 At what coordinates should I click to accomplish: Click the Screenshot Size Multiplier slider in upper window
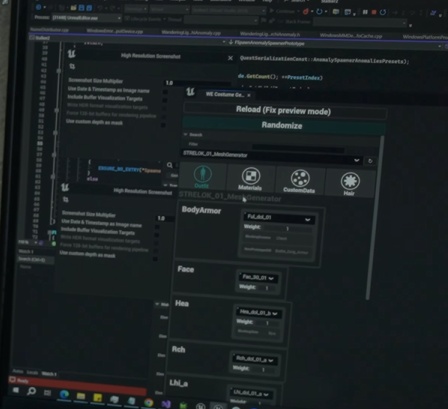[198, 83]
